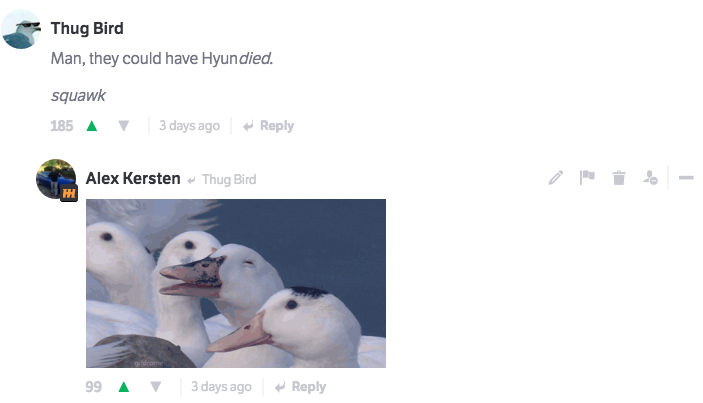Open the ducks GIF image
Image resolution: width=703 pixels, height=403 pixels.
tap(236, 283)
